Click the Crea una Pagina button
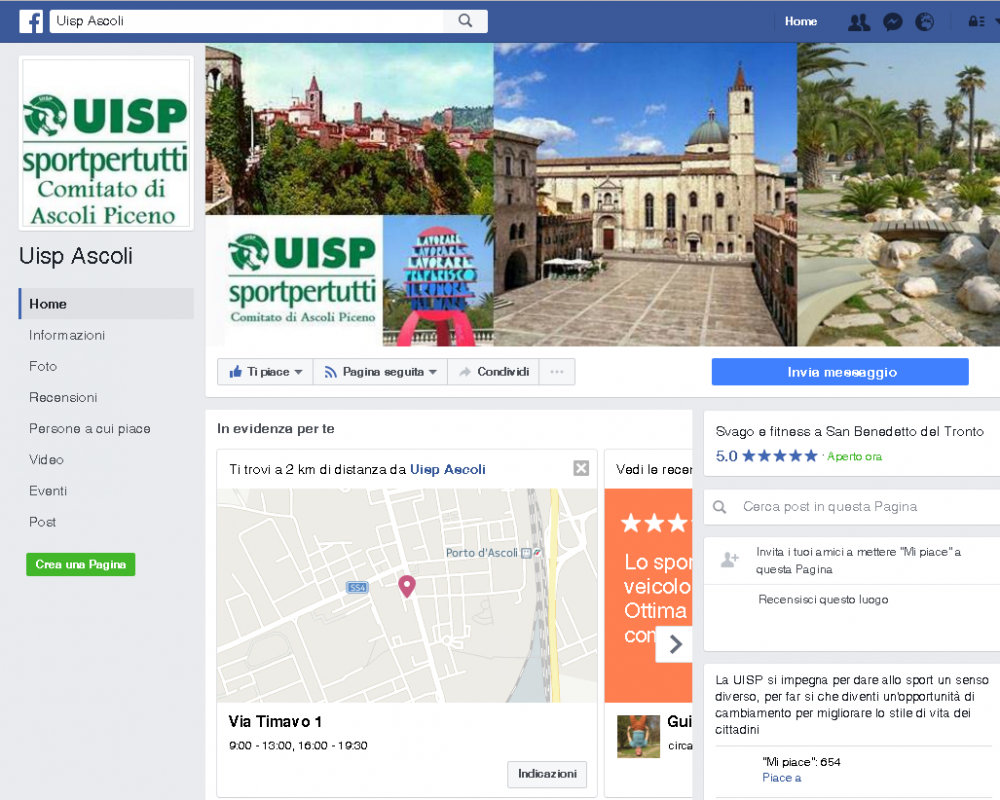The image size is (1000, 800). 80,565
